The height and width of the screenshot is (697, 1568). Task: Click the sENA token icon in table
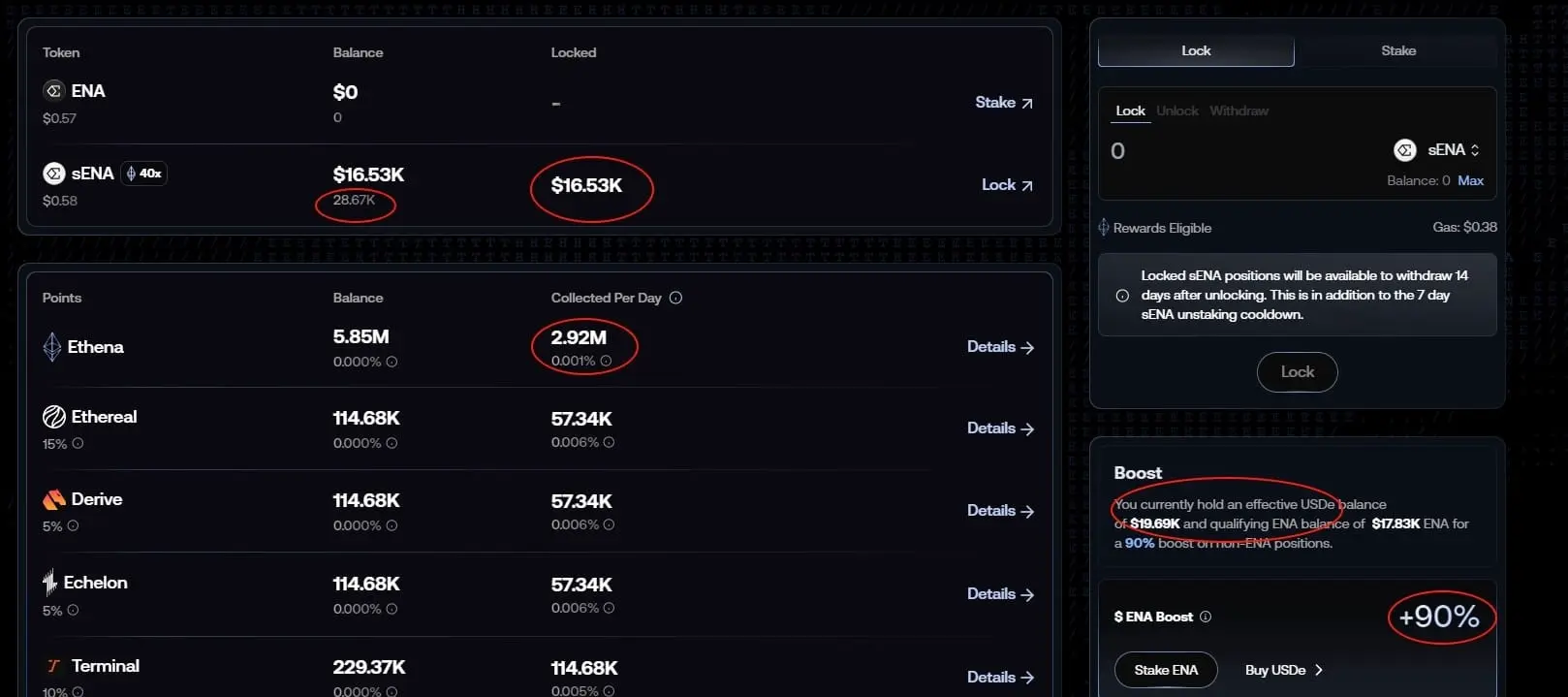coord(53,174)
